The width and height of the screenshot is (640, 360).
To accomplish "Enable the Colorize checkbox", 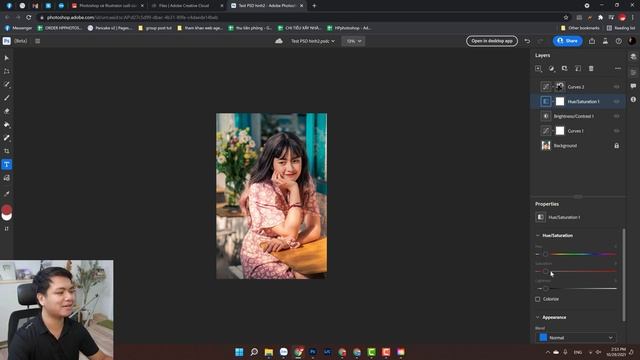I will [x=538, y=299].
